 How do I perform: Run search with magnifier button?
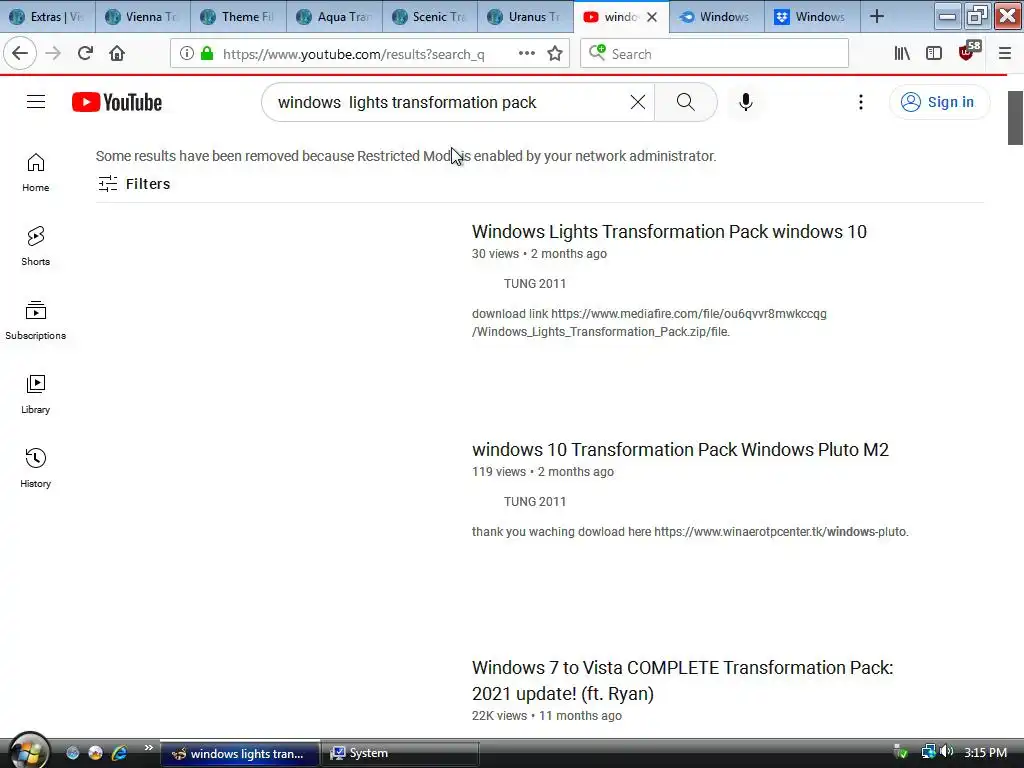click(x=686, y=102)
